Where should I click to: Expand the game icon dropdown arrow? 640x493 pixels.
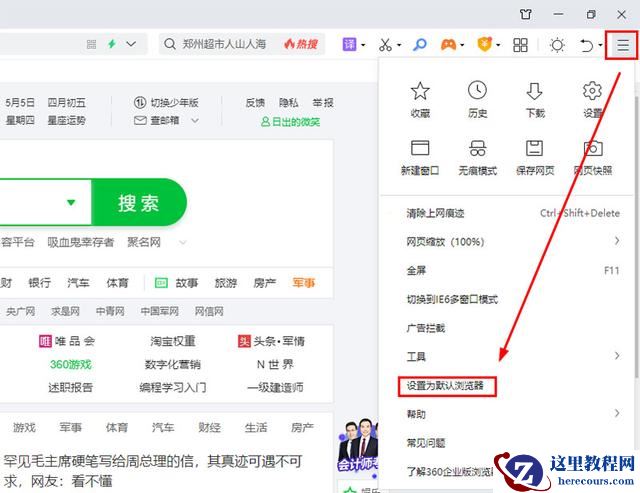pyautogui.click(x=462, y=45)
